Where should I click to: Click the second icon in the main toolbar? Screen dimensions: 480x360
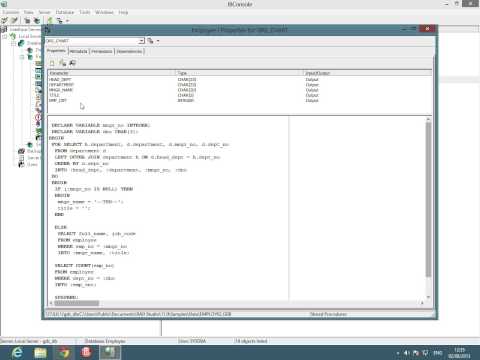tap(14, 21)
